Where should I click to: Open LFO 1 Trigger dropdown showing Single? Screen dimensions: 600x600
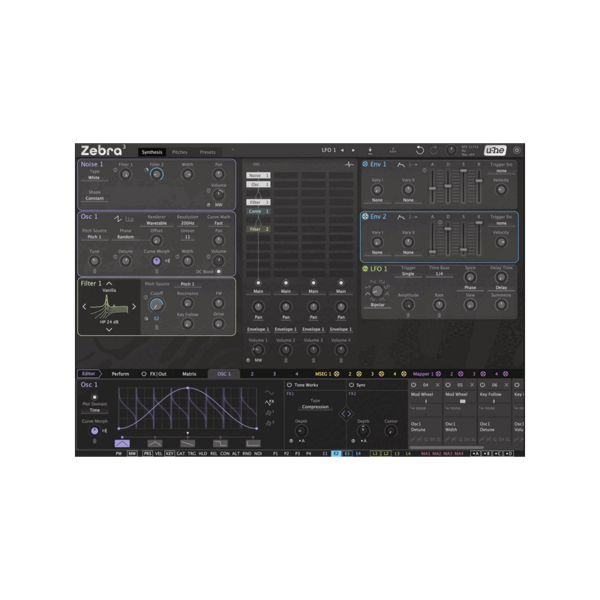[408, 274]
